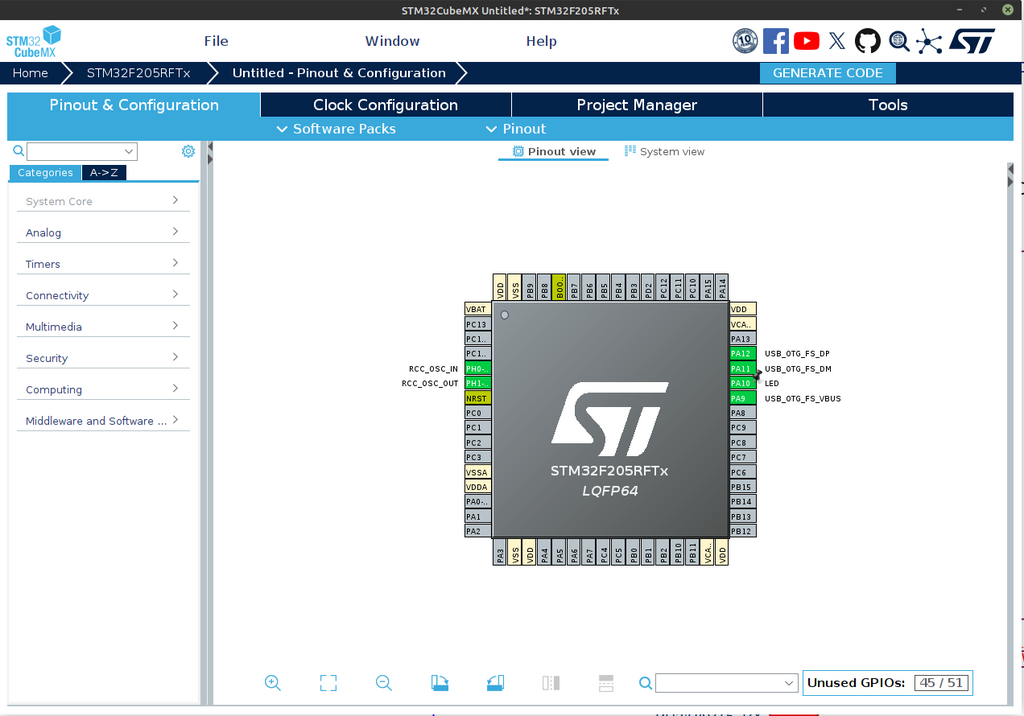Expand the Multimedia category
The image size is (1024, 716).
pyautogui.click(x=103, y=327)
